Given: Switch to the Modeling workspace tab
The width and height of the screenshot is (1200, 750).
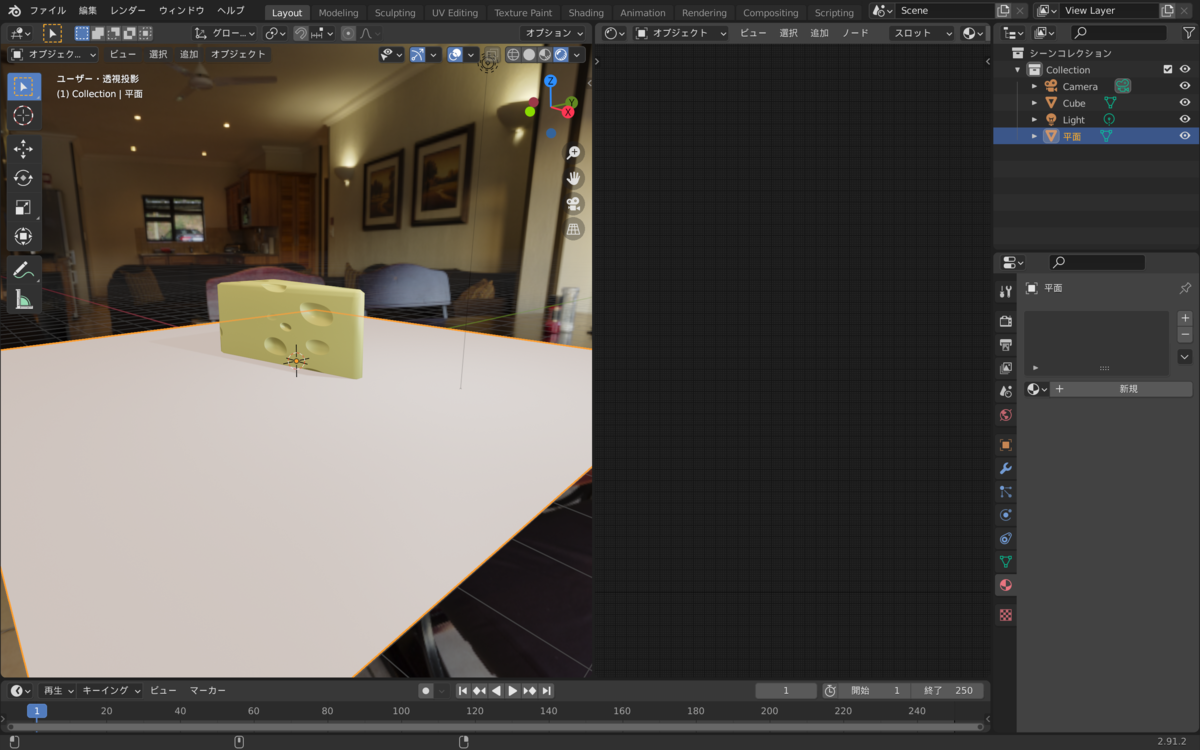Looking at the screenshot, I should click(x=338, y=13).
